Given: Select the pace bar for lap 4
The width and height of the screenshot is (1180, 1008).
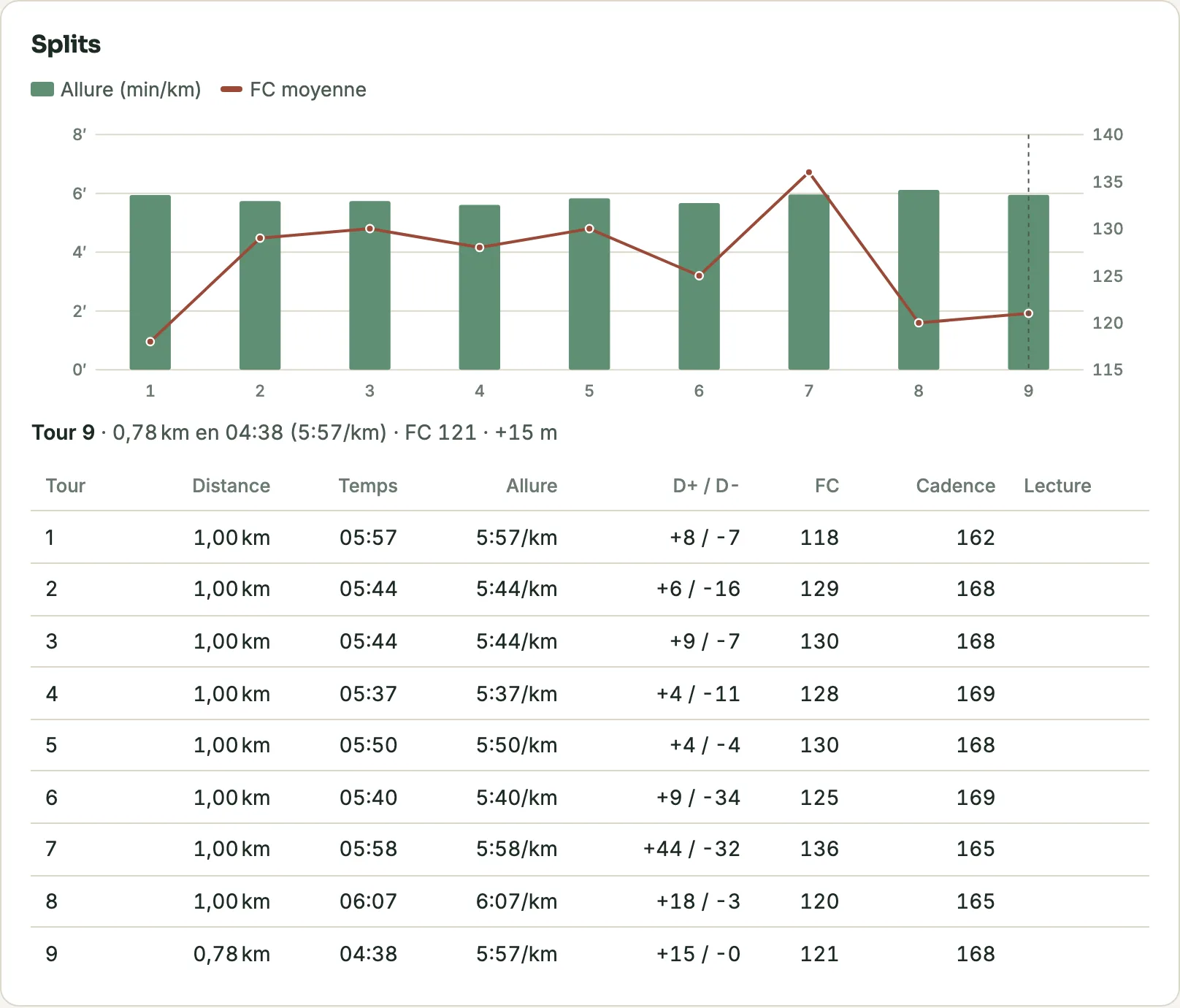Looking at the screenshot, I should click(x=480, y=287).
